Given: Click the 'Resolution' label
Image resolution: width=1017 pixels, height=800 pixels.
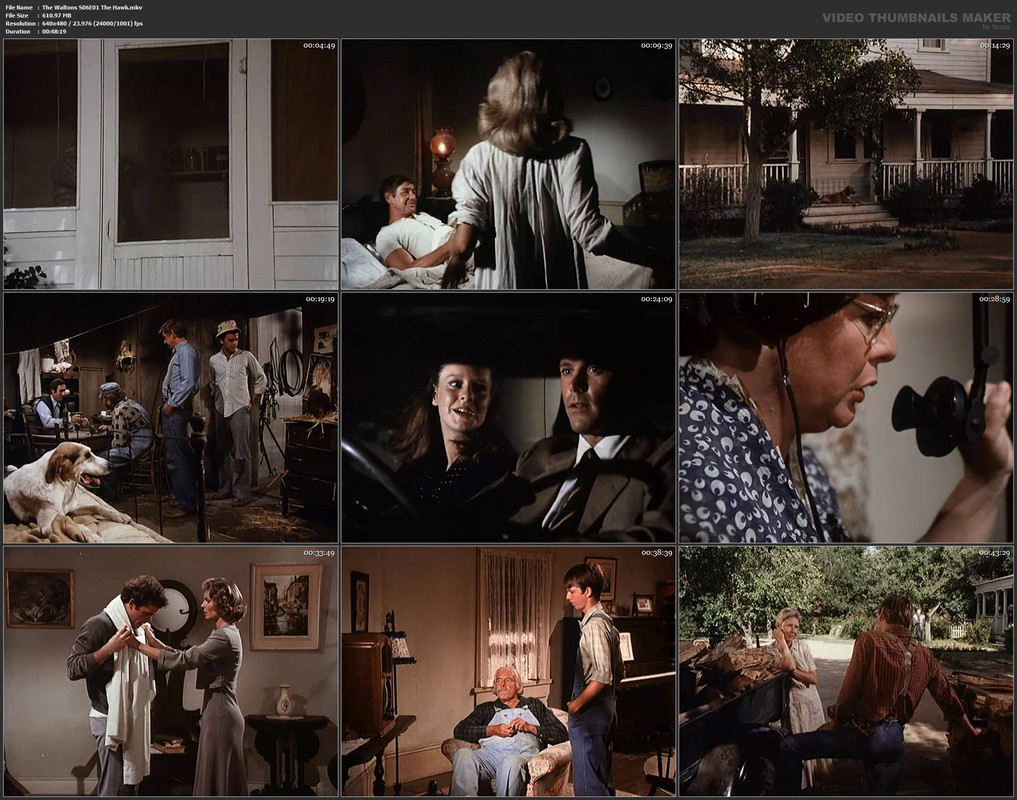Looking at the screenshot, I should [19, 23].
